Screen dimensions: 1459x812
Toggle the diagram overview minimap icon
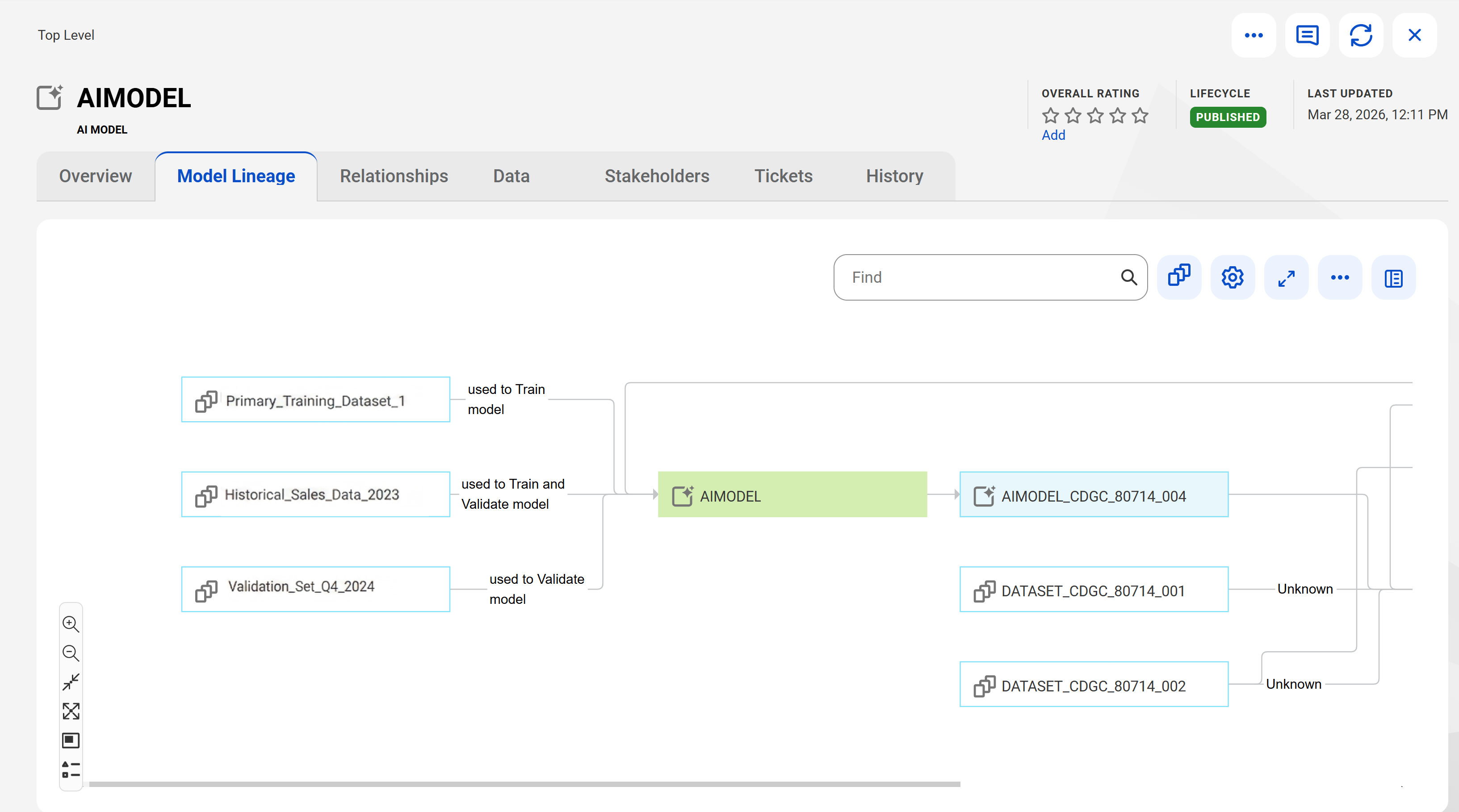[71, 740]
